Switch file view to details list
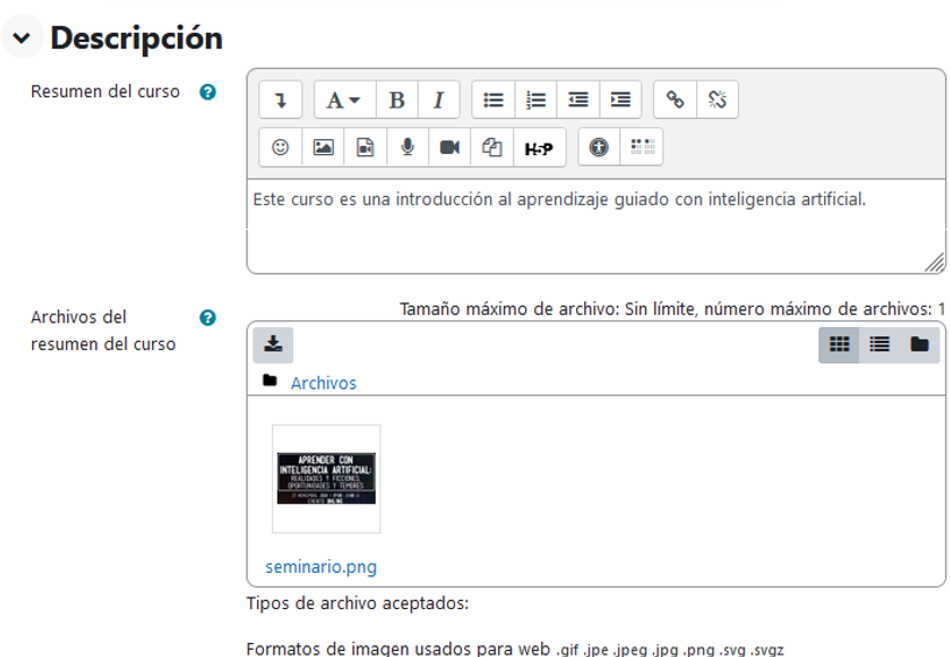 coord(879,344)
